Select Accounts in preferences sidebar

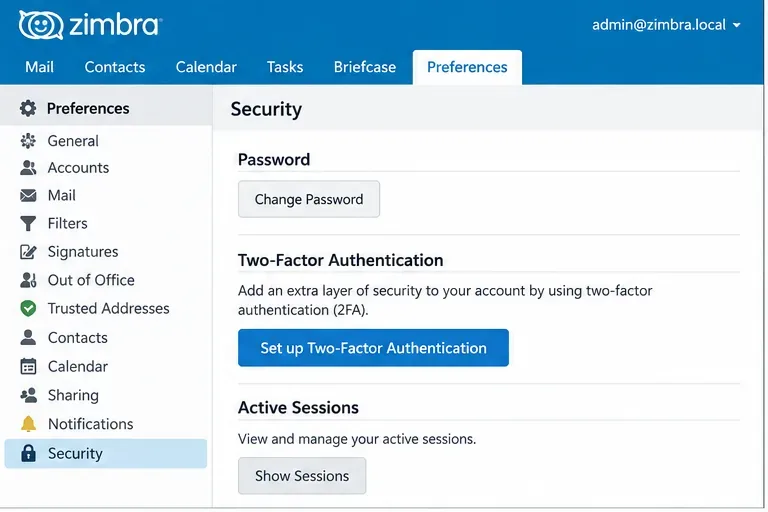tap(78, 168)
